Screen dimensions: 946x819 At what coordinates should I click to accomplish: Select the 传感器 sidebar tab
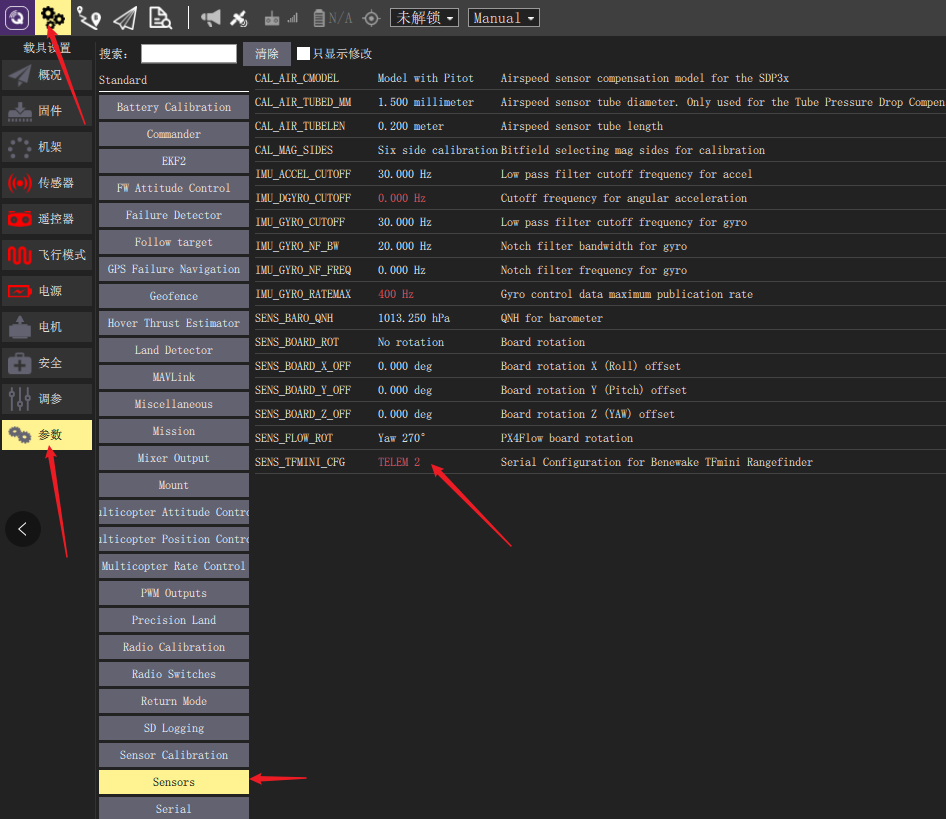tap(47, 183)
